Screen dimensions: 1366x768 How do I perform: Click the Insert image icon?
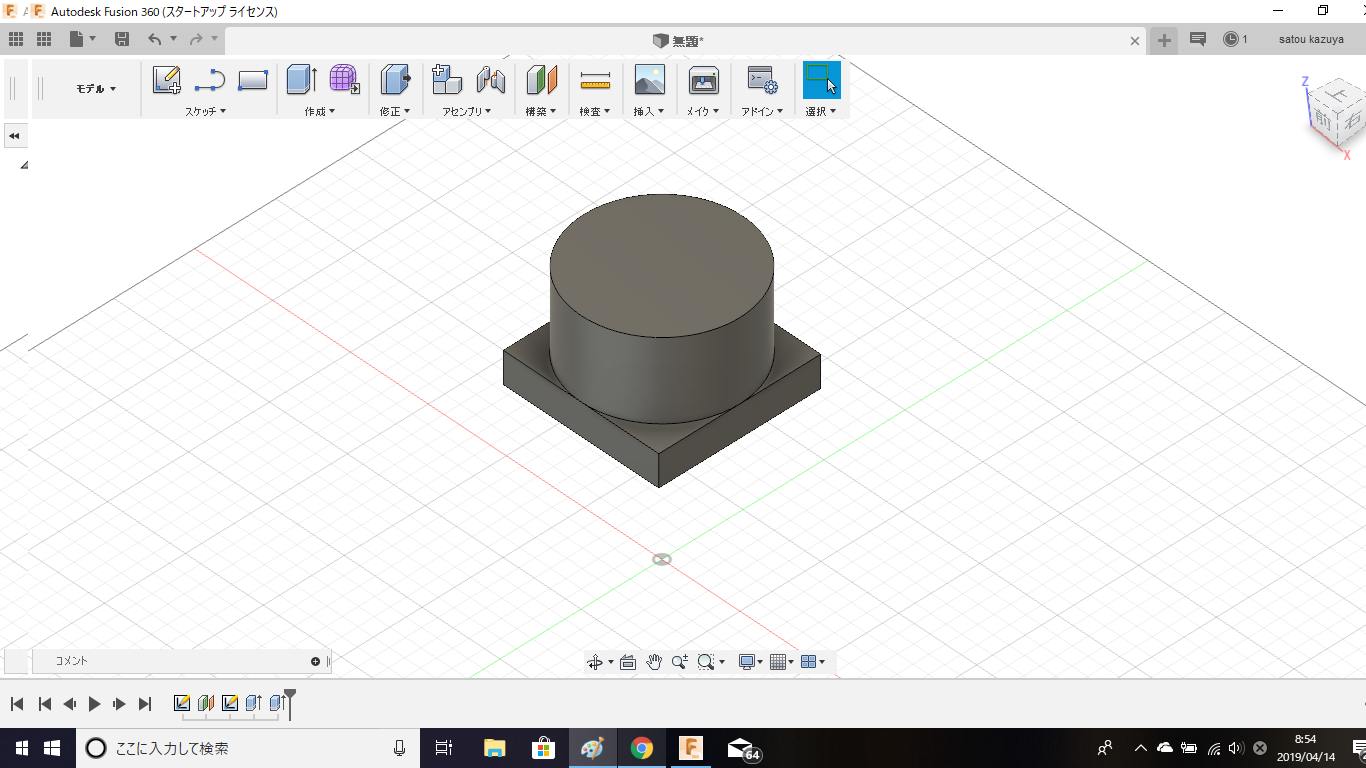pos(649,80)
